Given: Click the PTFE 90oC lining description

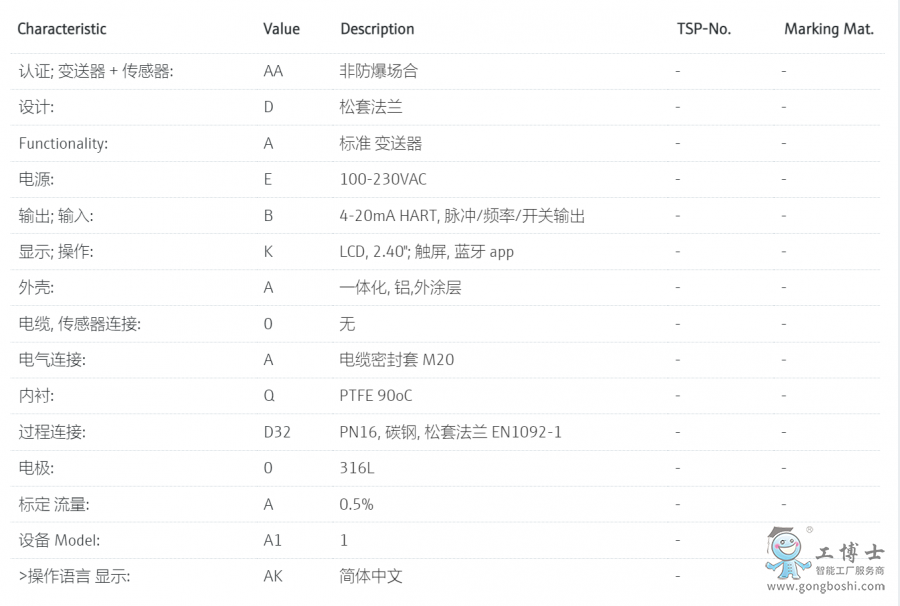Looking at the screenshot, I should point(376,396).
